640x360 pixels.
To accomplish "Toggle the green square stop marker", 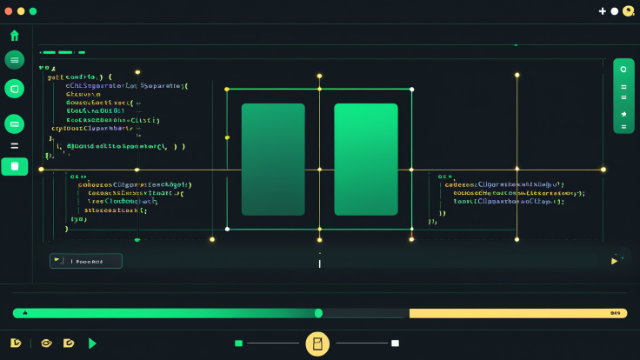I will pyautogui.click(x=239, y=343).
